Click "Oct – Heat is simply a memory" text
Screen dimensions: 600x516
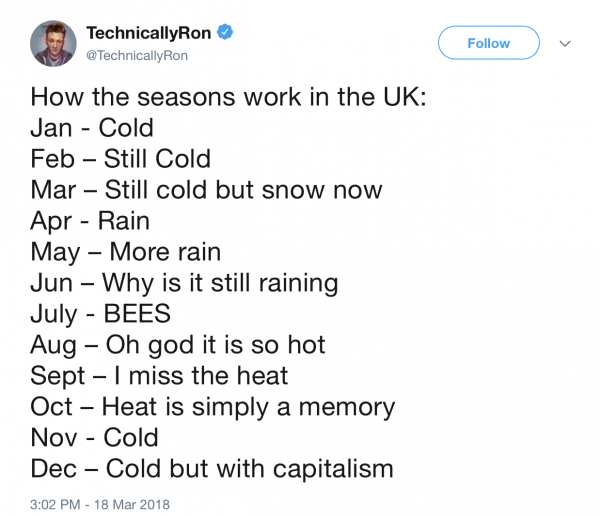tap(212, 407)
